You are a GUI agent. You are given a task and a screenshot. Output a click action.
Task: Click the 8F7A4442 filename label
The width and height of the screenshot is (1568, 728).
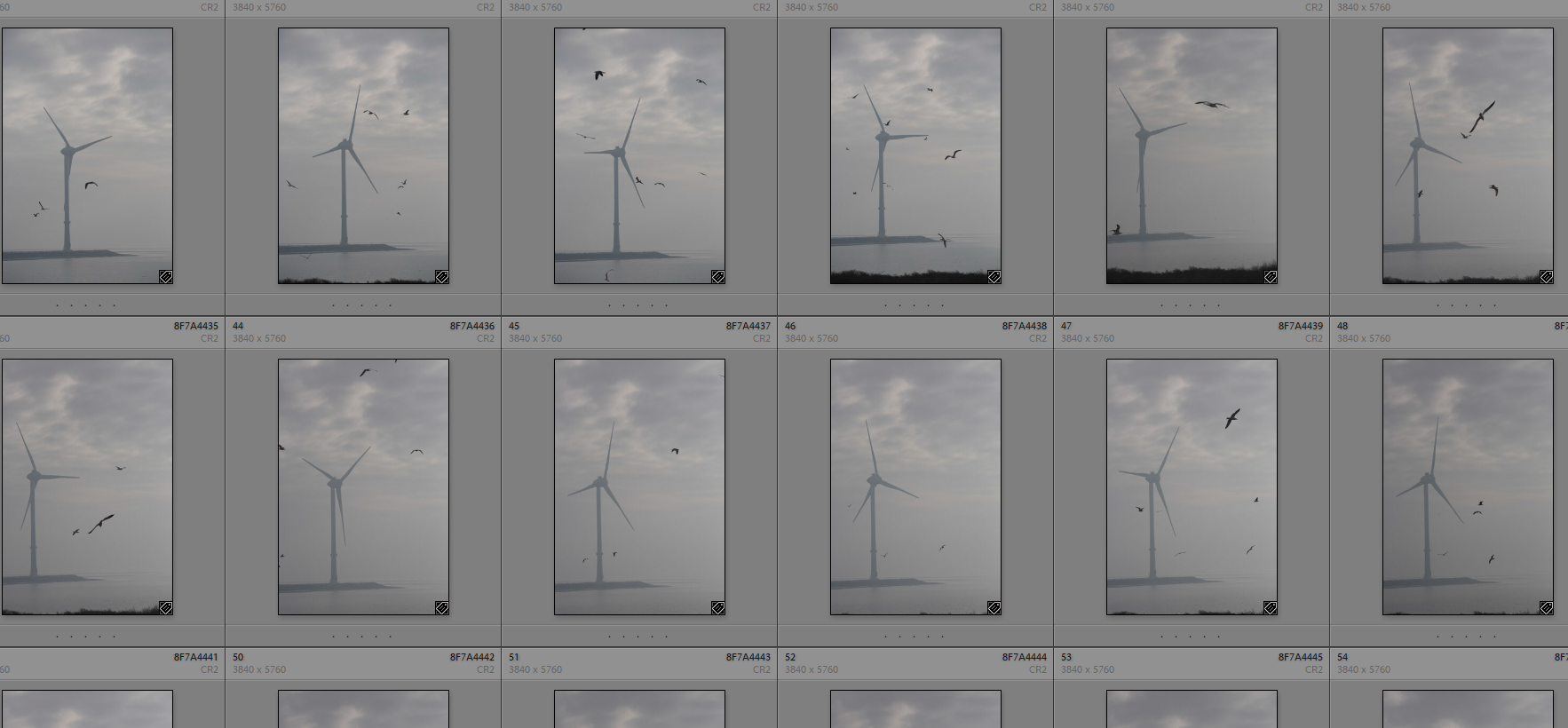point(471,658)
